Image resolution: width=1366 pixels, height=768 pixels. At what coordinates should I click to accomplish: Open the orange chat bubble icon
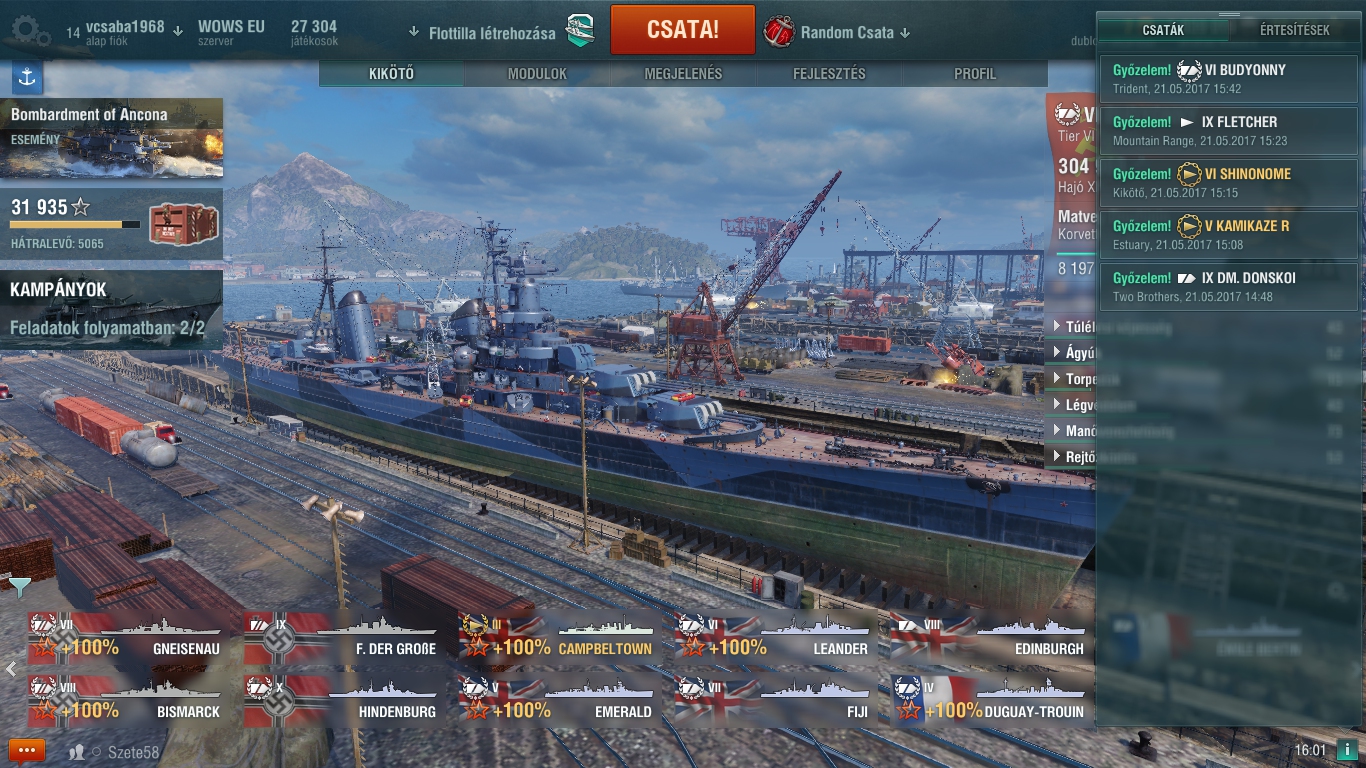pos(27,750)
